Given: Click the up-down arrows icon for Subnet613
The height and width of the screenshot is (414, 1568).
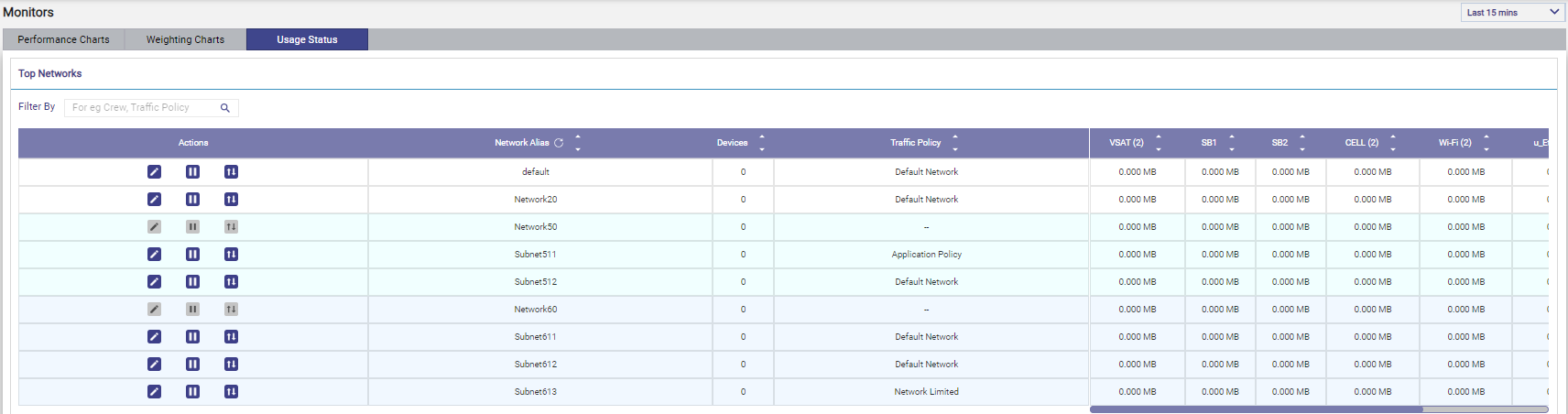Looking at the screenshot, I should tap(231, 392).
